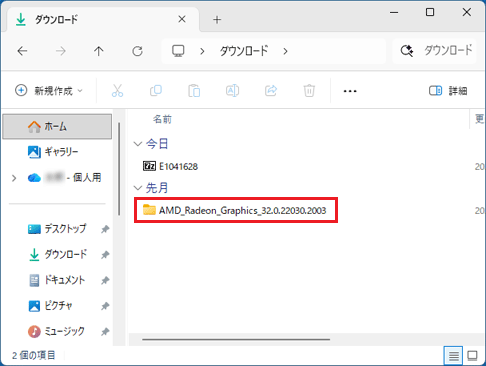Viewport: 486px width, 366px height.
Task: Expand the OneDrive 個人用 tree node
Action: click(x=14, y=178)
